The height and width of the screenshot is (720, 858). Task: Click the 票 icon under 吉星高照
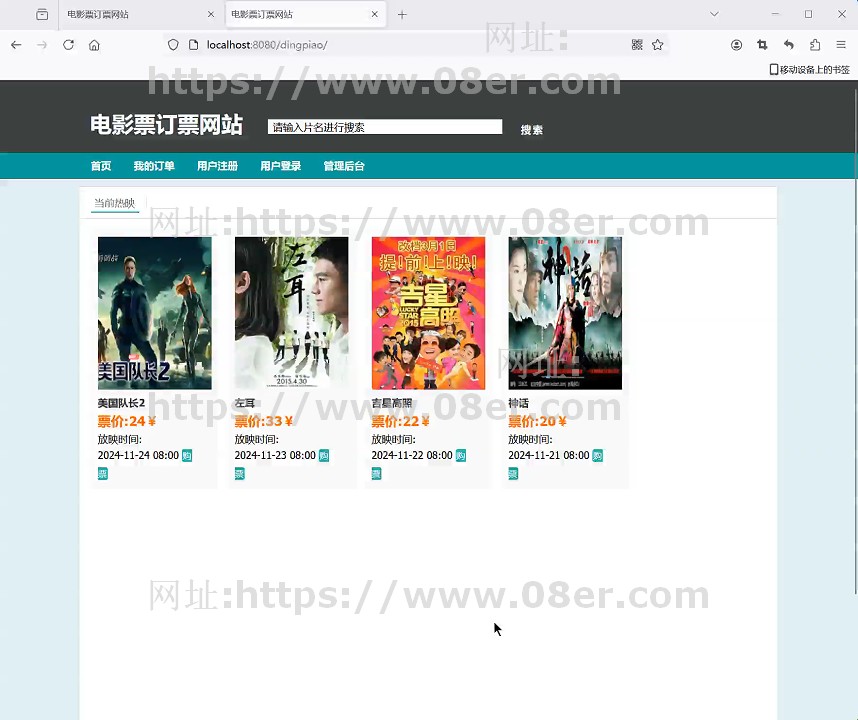[376, 474]
